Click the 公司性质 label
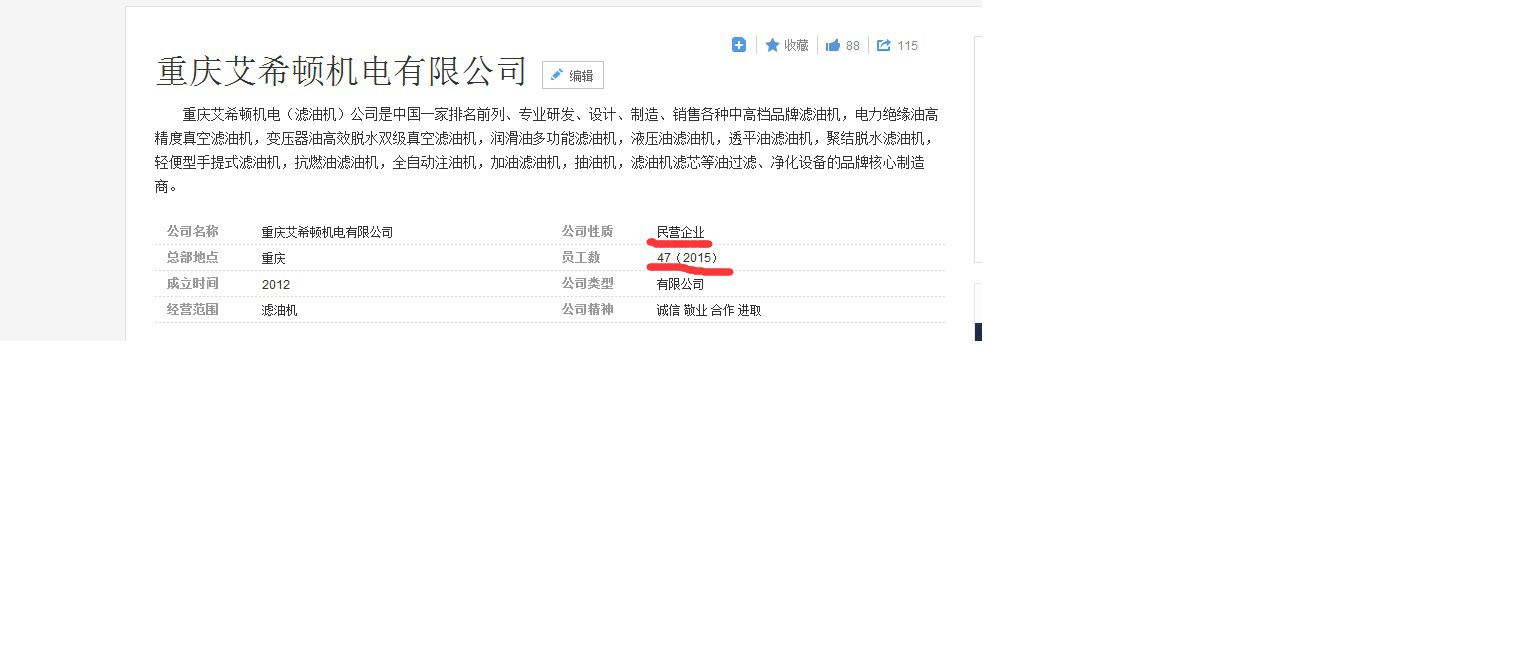This screenshot has width=1522, height=665. click(587, 231)
